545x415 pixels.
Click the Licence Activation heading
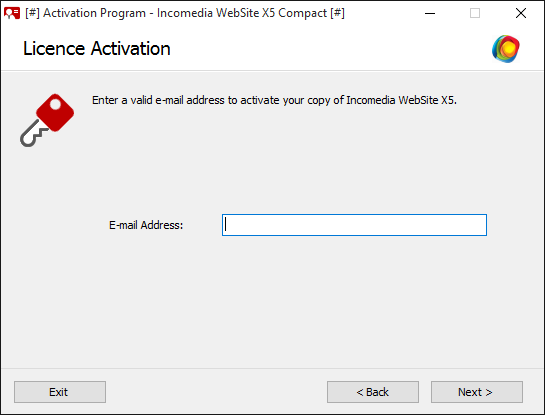click(x=97, y=49)
